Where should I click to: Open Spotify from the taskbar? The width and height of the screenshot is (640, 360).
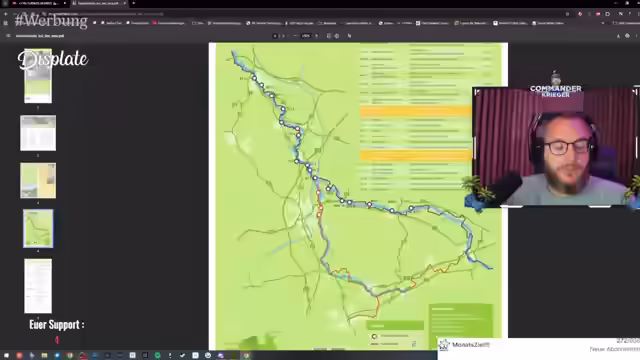pos(158,356)
